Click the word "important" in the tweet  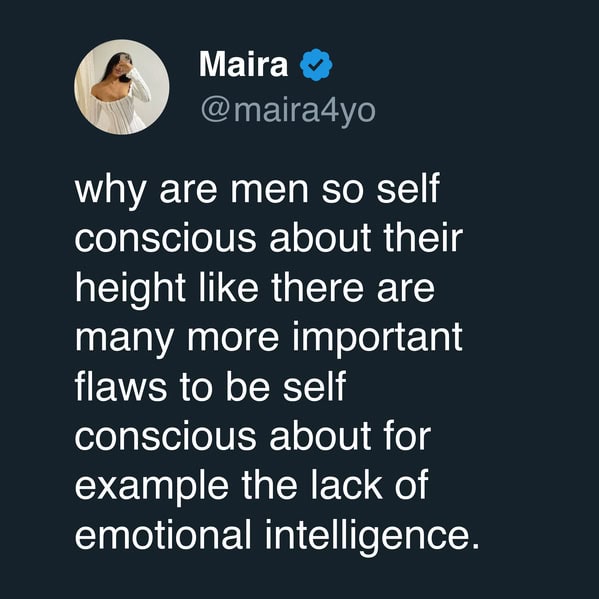pos(377,338)
